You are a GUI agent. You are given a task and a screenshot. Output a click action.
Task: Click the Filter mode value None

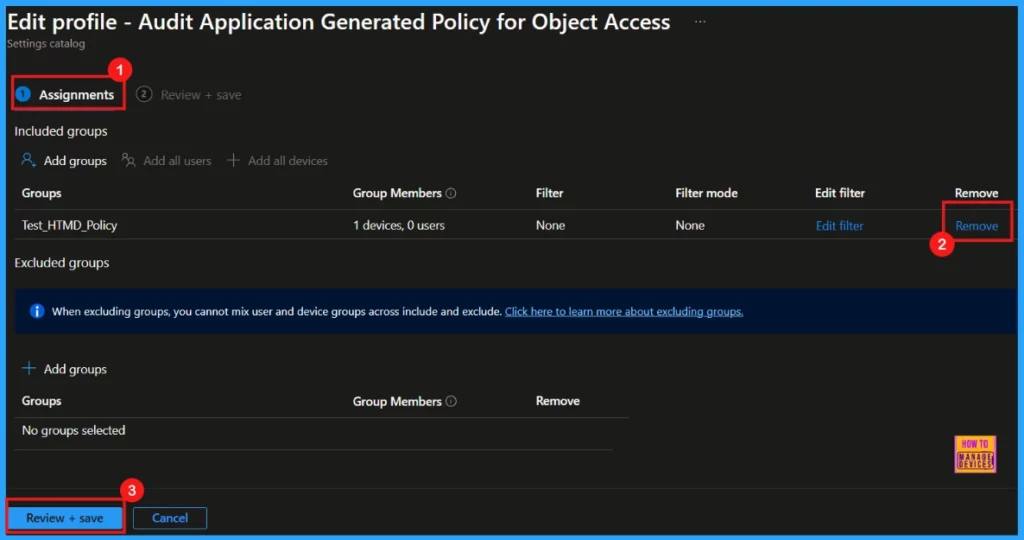[x=690, y=225]
